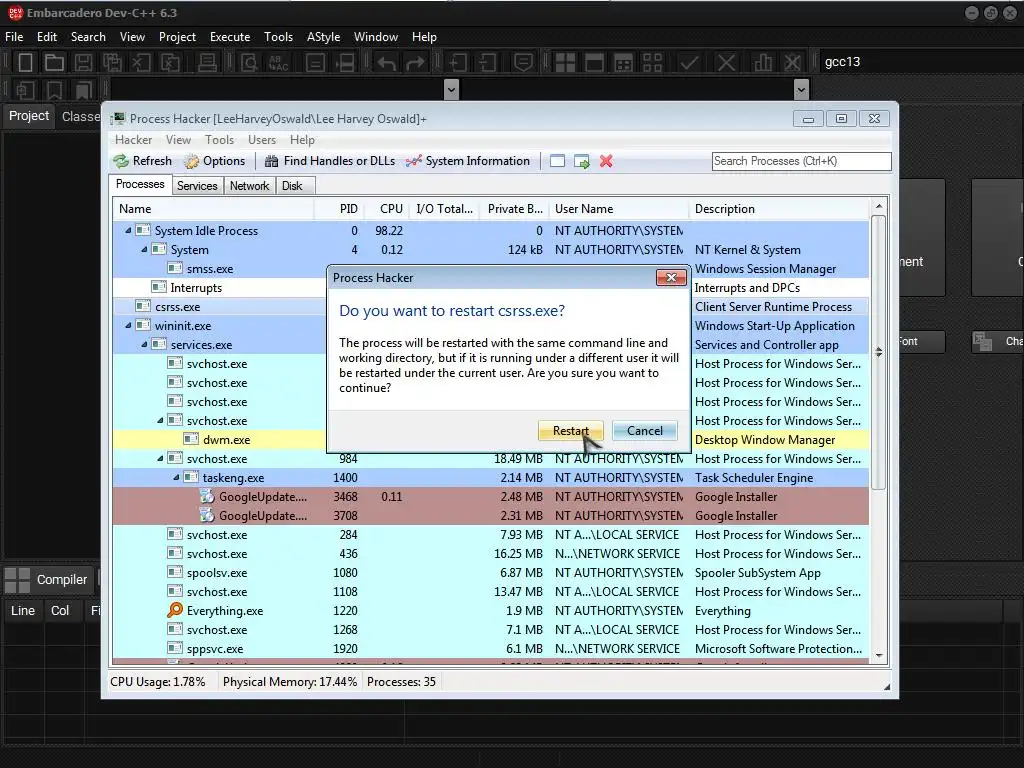Screen dimensions: 1024x768
Task: Click the Everything.exe magnifier icon
Action: tap(175, 610)
